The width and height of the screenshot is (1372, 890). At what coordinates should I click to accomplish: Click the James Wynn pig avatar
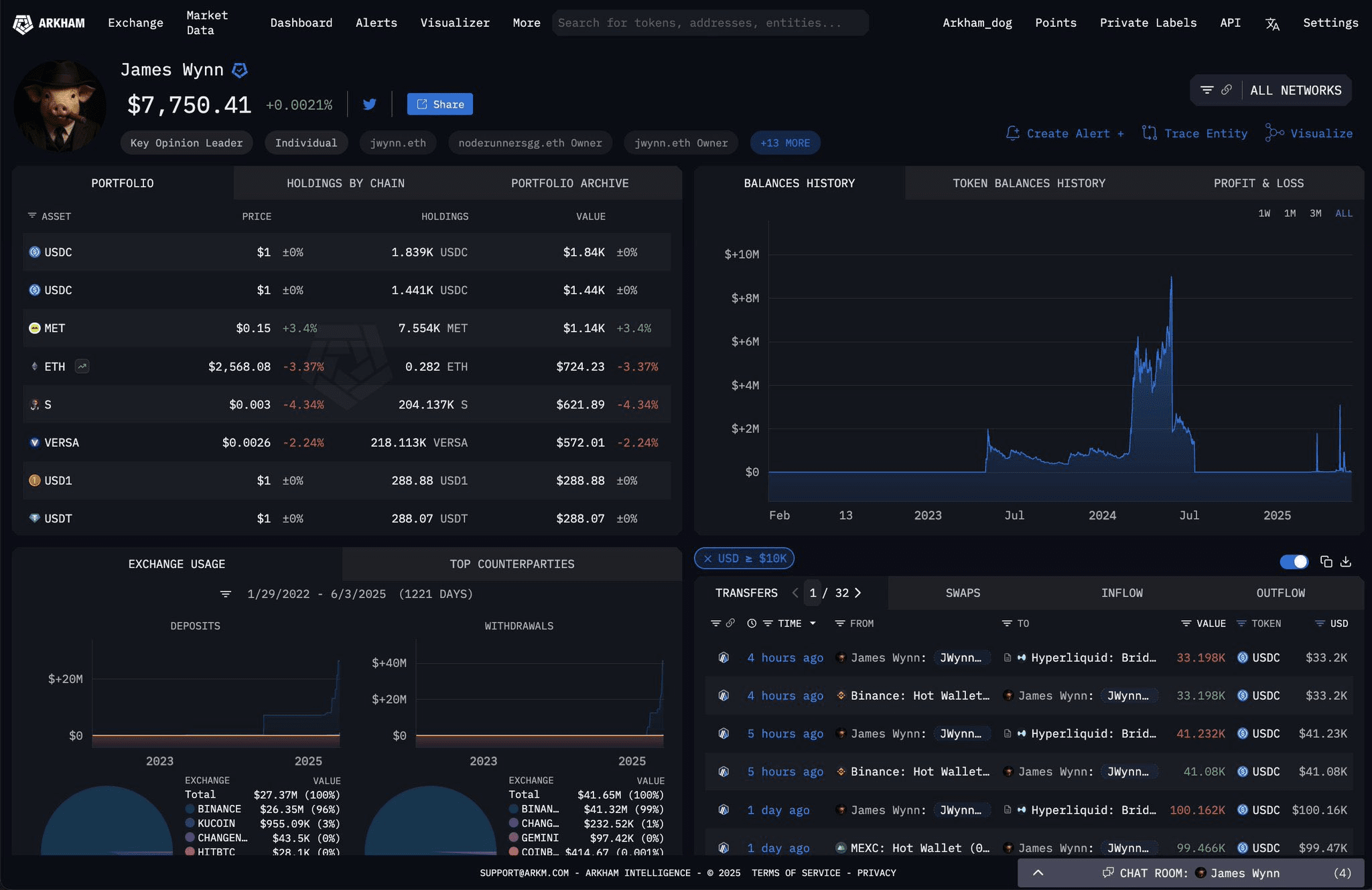coord(60,106)
